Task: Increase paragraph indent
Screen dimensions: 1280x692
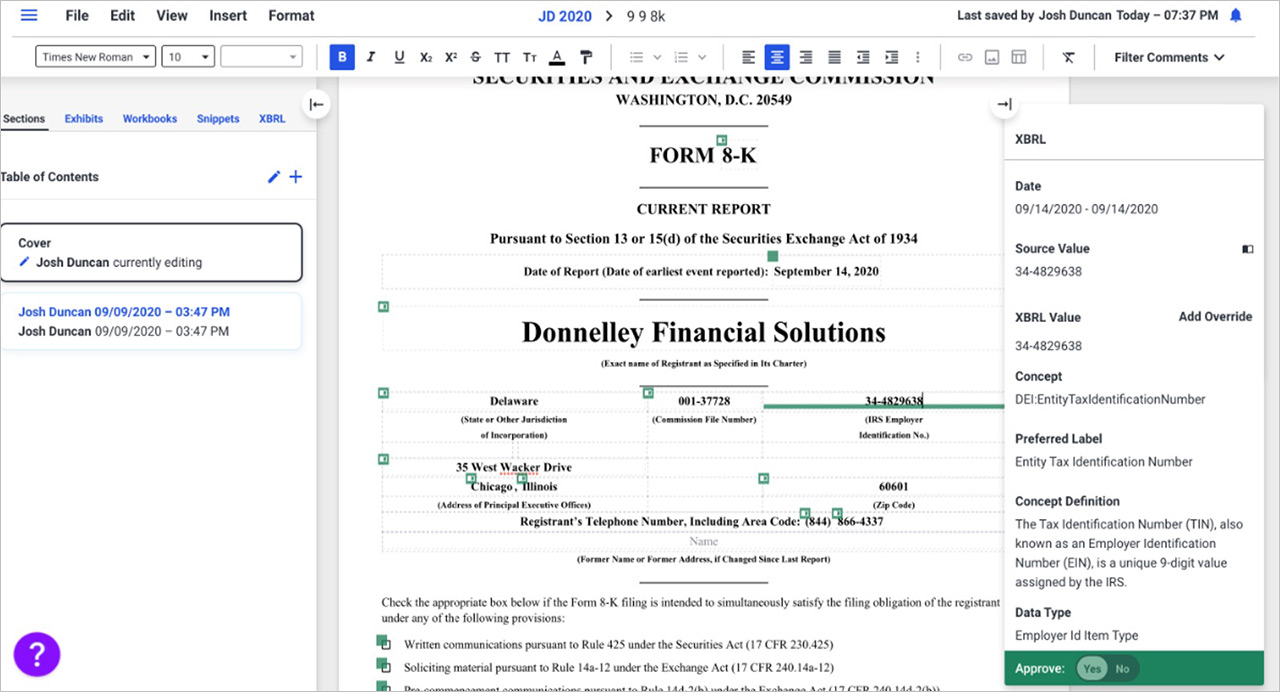Action: (x=892, y=57)
